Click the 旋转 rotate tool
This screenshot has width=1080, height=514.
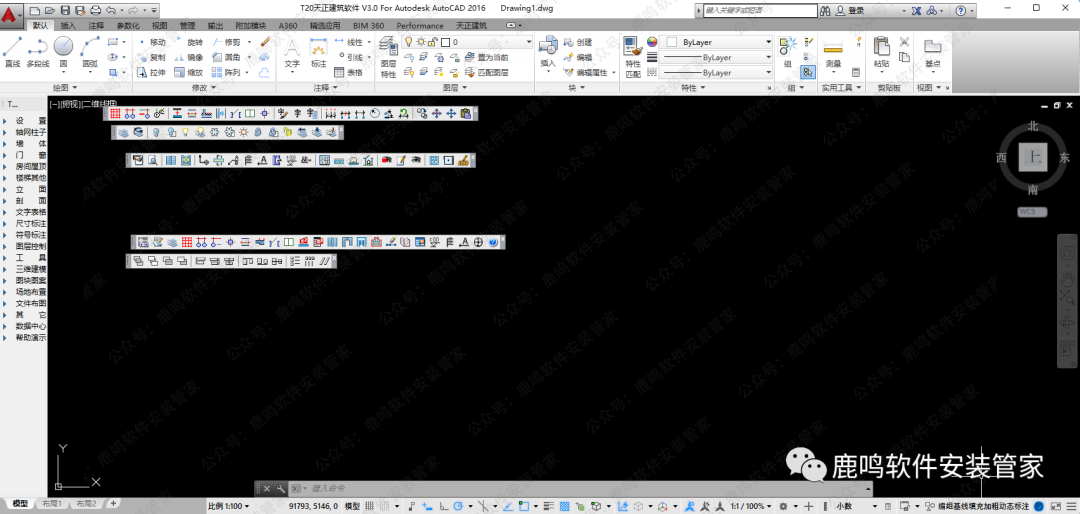pyautogui.click(x=189, y=42)
